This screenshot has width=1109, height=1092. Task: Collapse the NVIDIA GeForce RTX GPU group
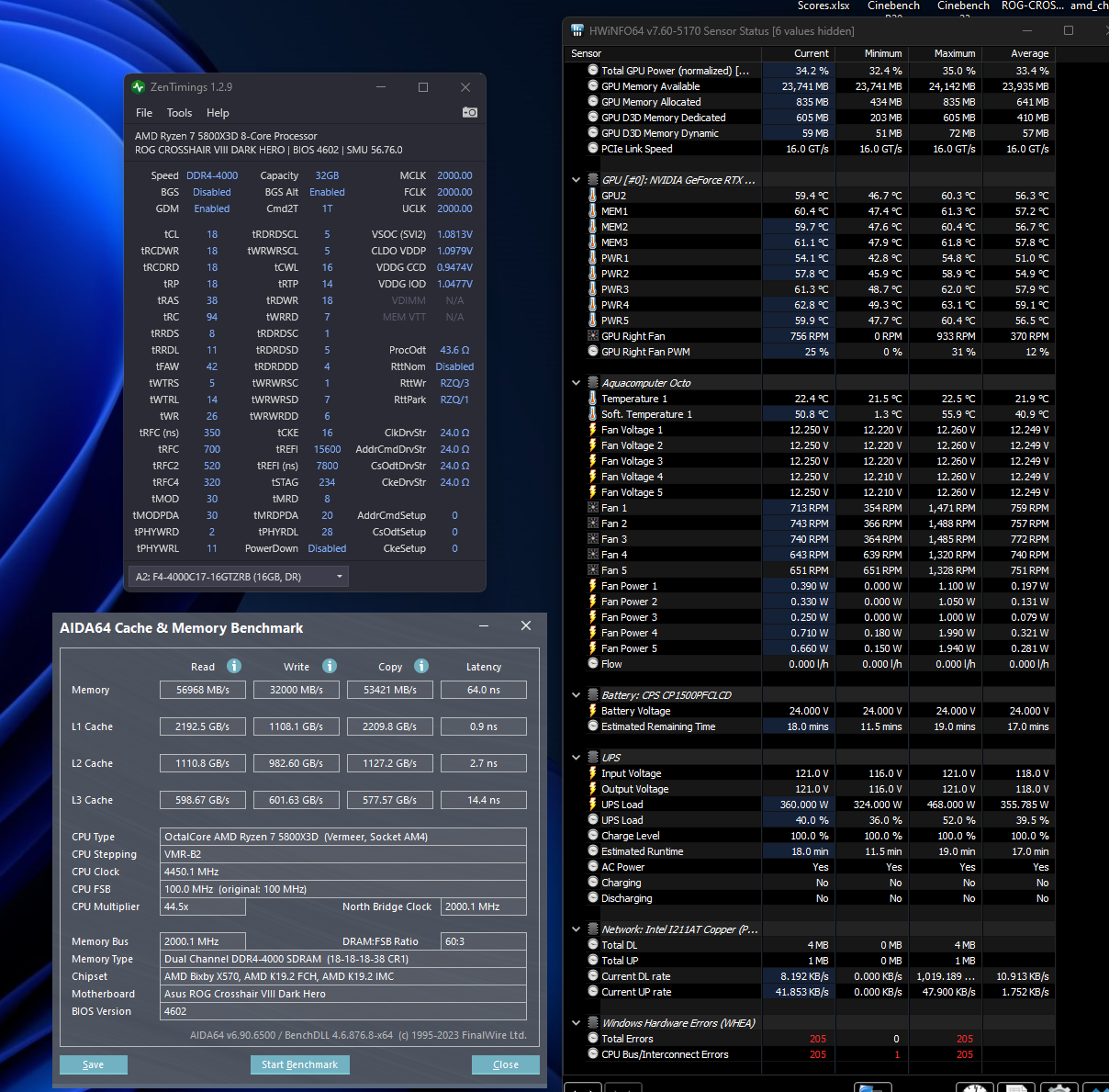click(x=576, y=180)
